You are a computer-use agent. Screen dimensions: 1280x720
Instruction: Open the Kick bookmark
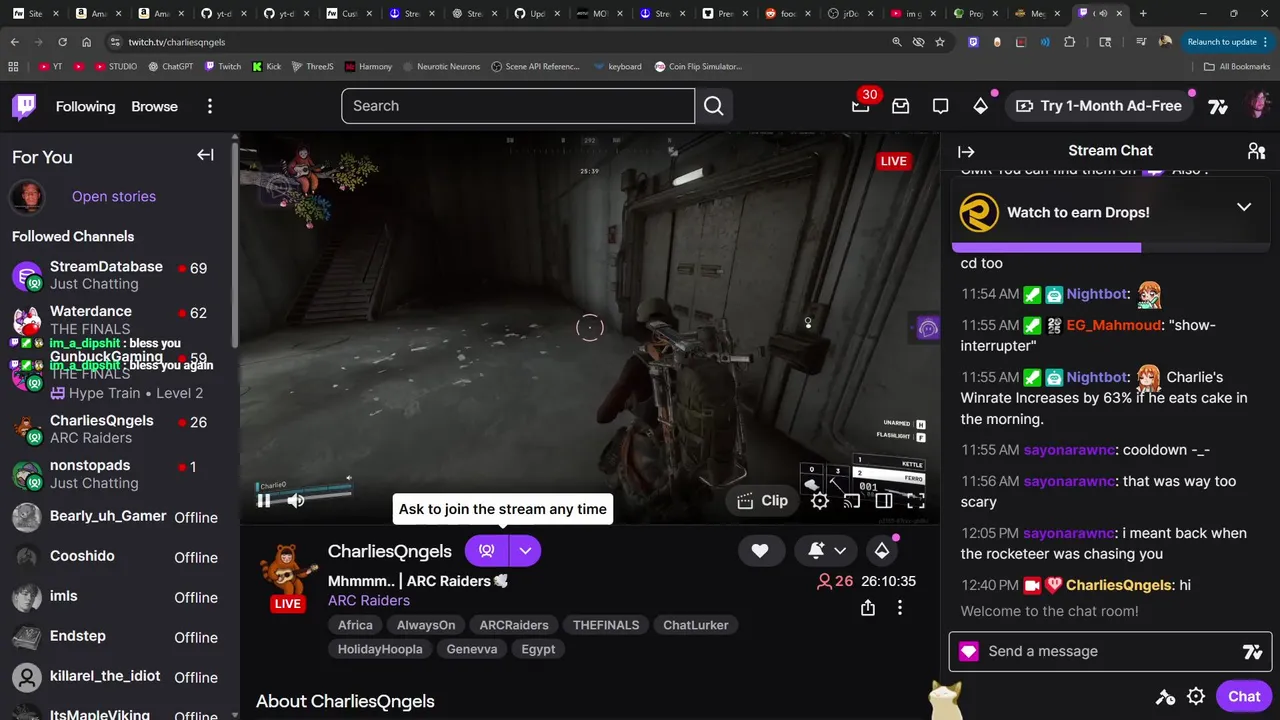click(x=267, y=67)
